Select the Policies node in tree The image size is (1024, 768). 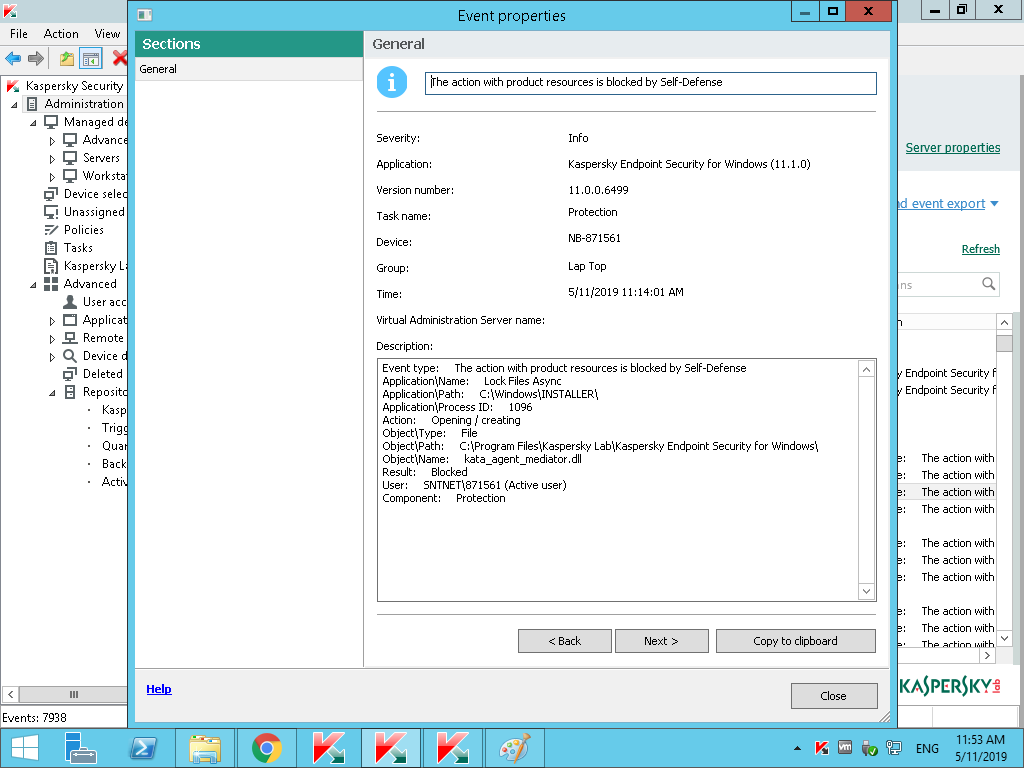click(x=83, y=230)
